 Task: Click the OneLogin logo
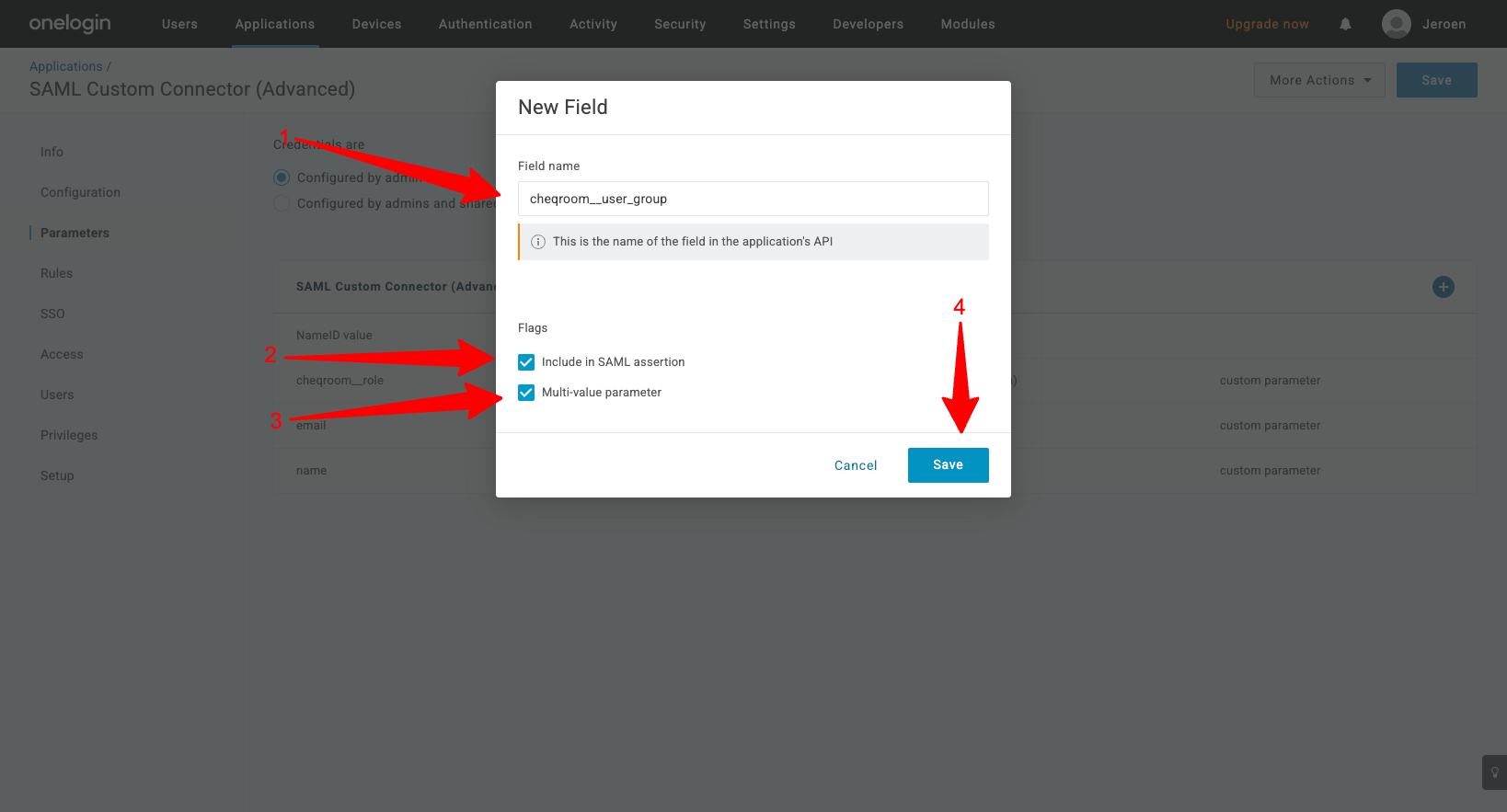pyautogui.click(x=70, y=24)
